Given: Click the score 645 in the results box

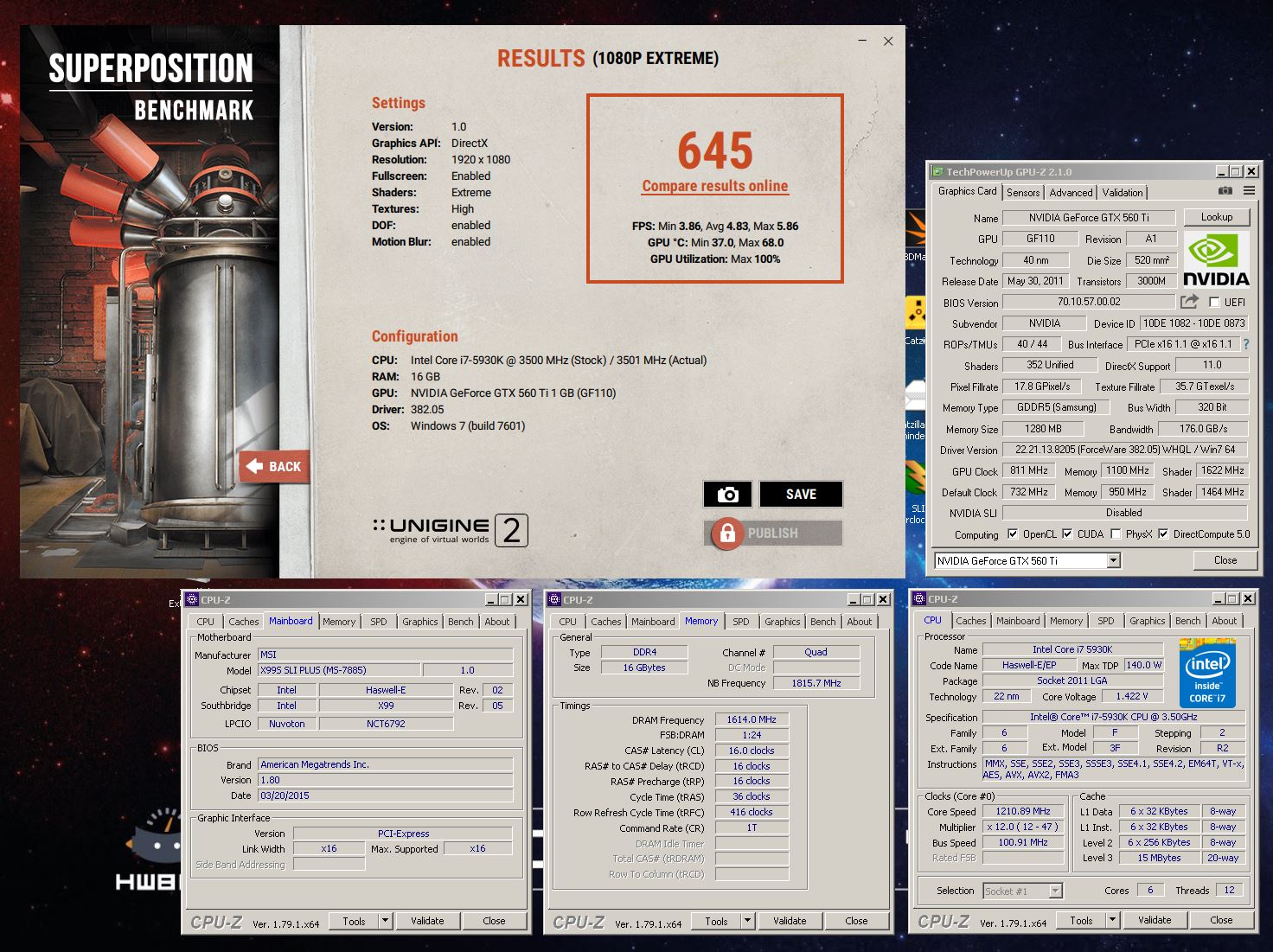Looking at the screenshot, I should (x=715, y=150).
